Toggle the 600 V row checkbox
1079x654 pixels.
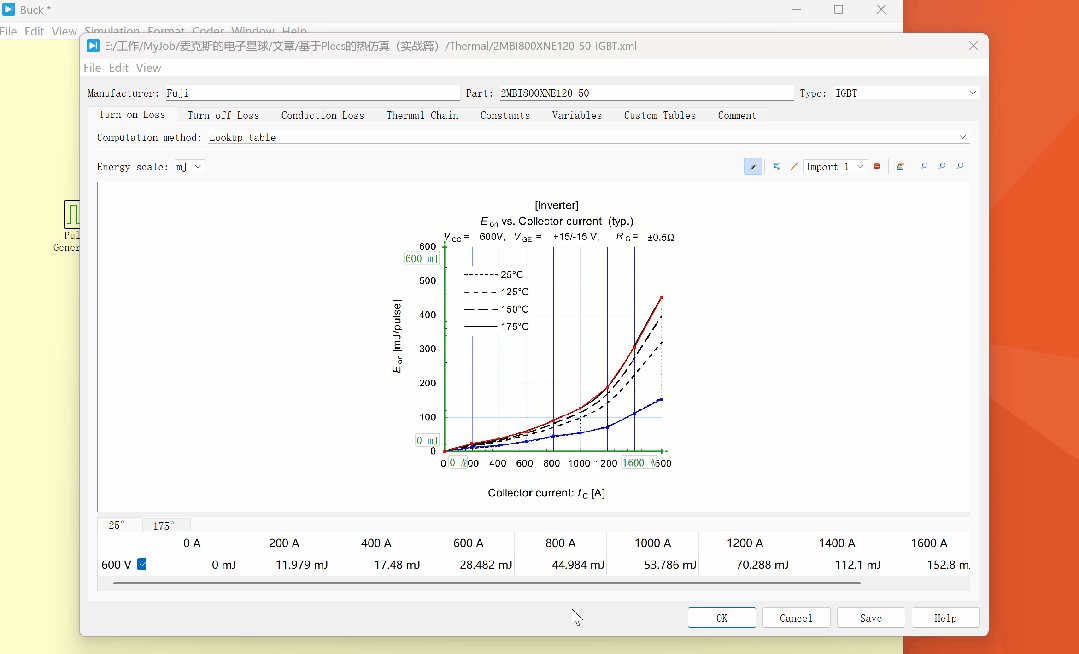[x=142, y=565]
